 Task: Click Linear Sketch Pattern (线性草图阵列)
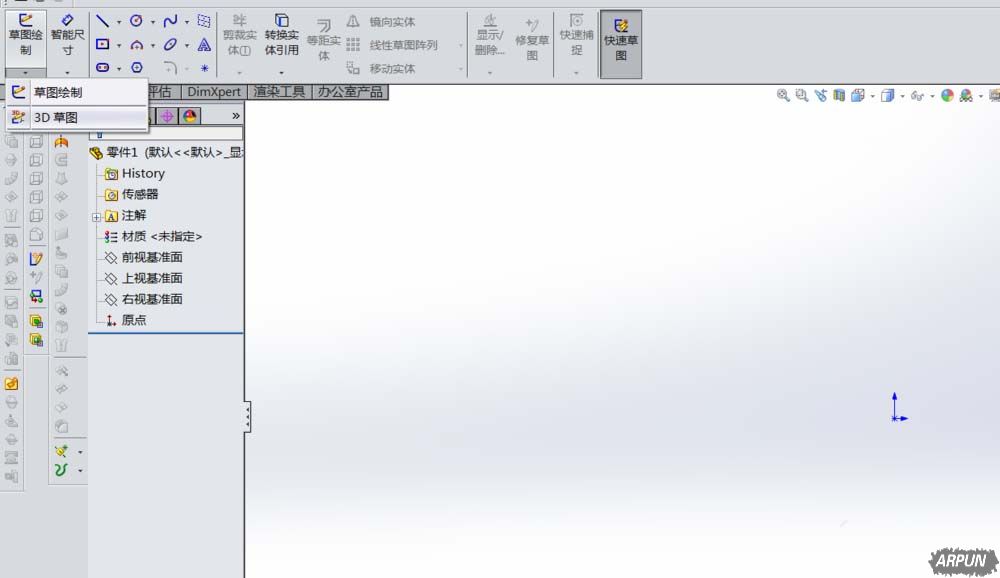coord(392,45)
